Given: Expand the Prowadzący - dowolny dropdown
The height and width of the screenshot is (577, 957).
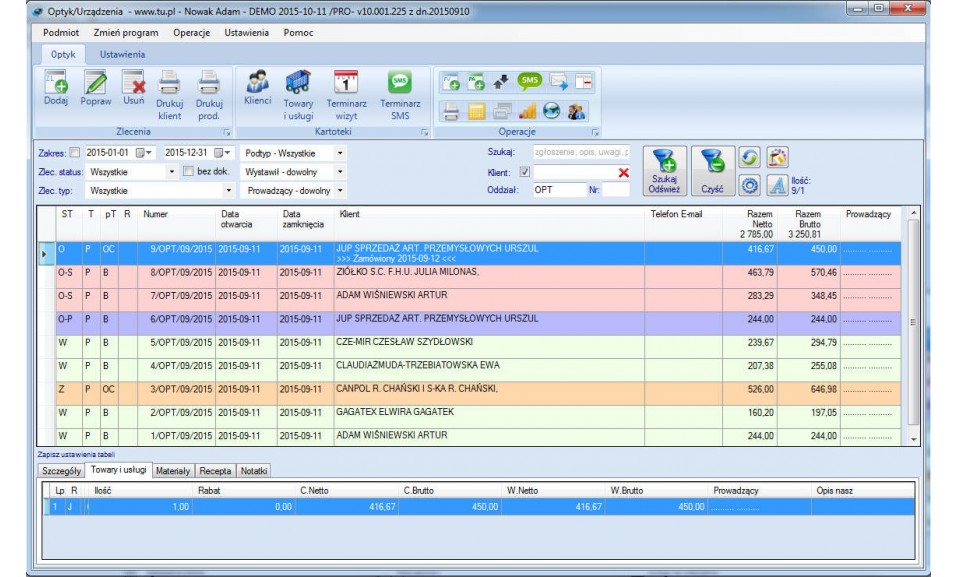Looking at the screenshot, I should 340,189.
